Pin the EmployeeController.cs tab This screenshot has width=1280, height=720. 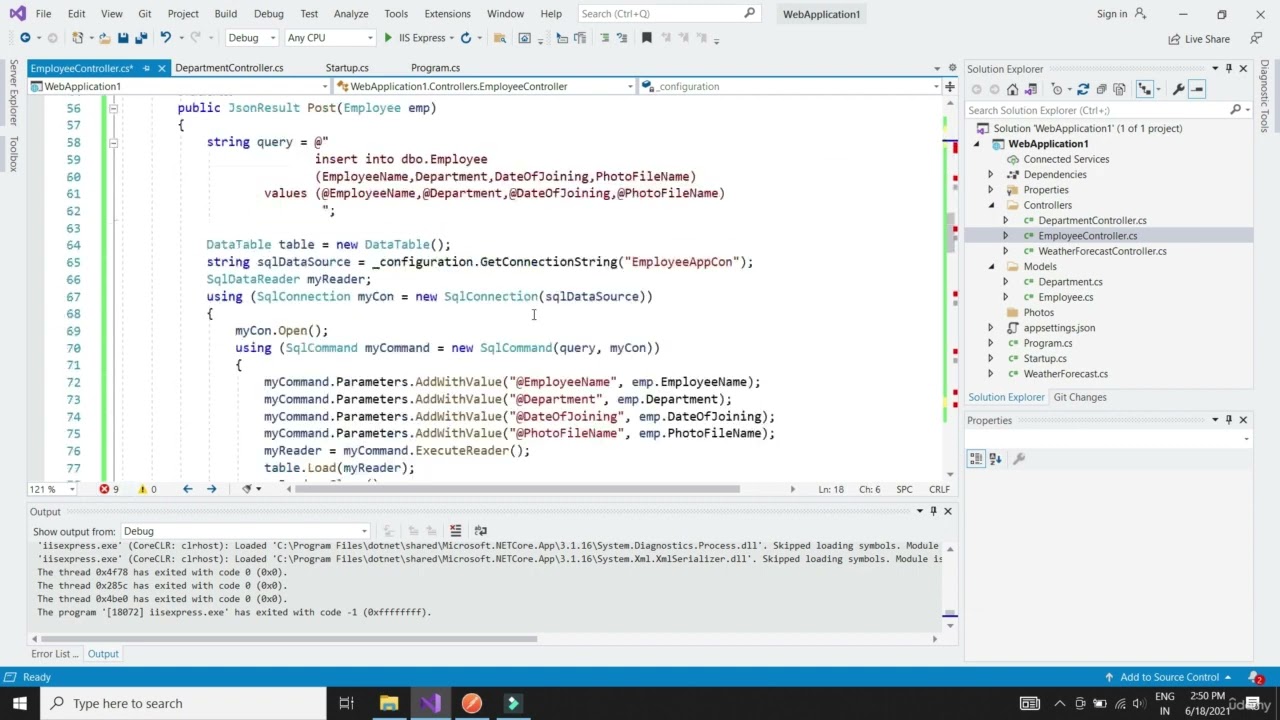coord(146,68)
